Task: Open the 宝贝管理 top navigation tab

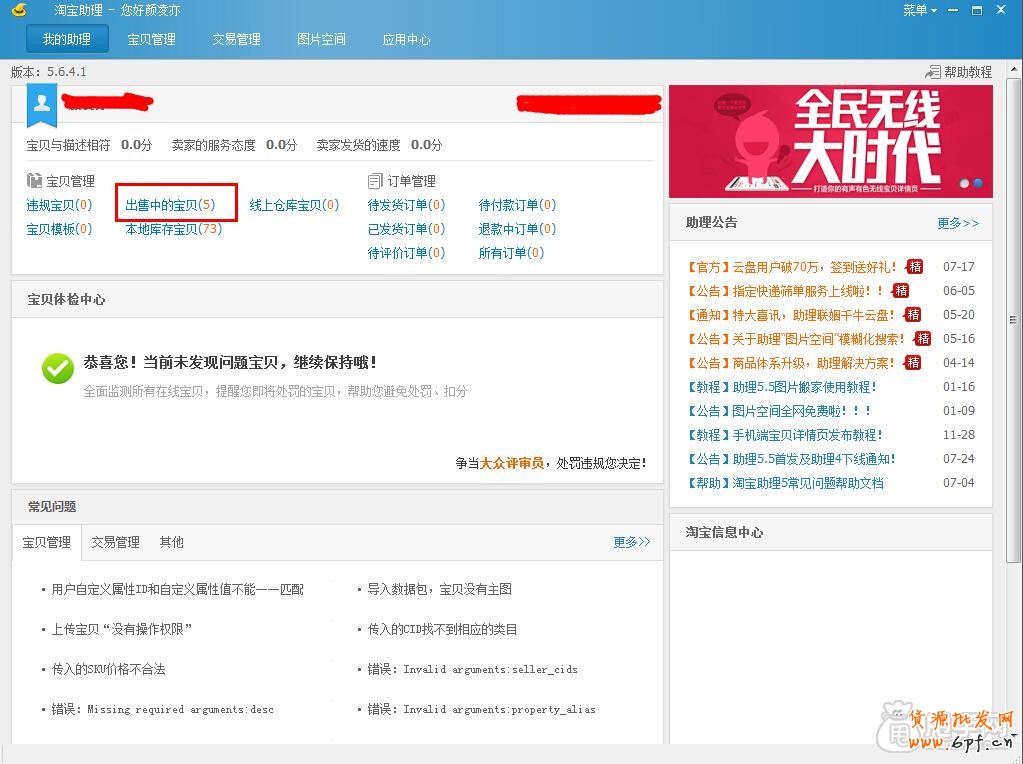Action: (151, 39)
